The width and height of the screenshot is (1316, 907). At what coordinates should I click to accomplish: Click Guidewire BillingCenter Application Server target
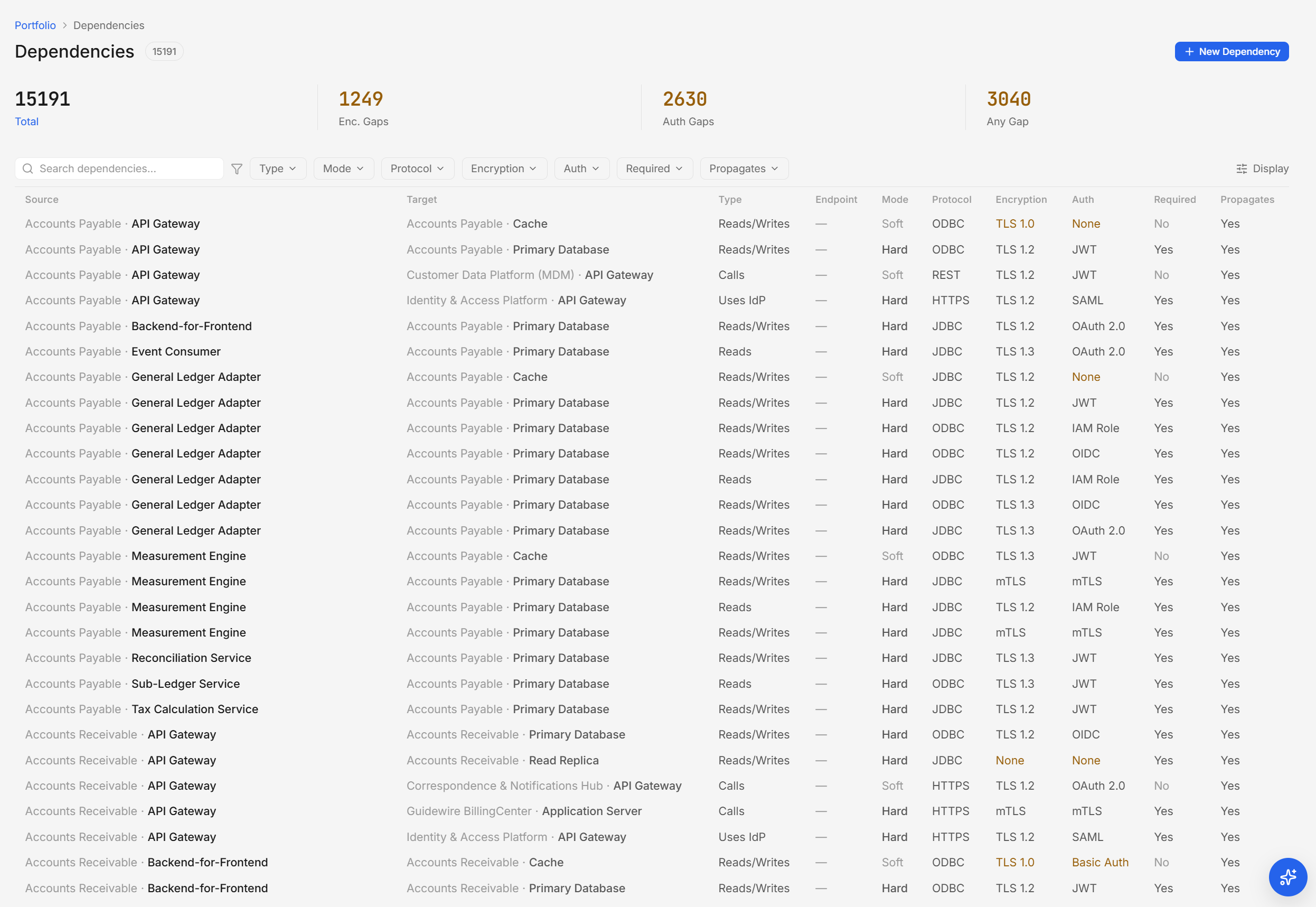[x=524, y=811]
